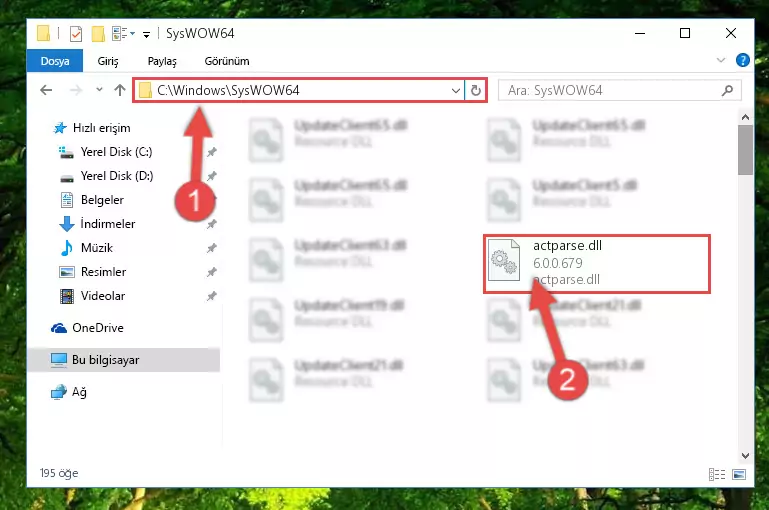Open the recent locations dropdown arrow

pos(100,90)
